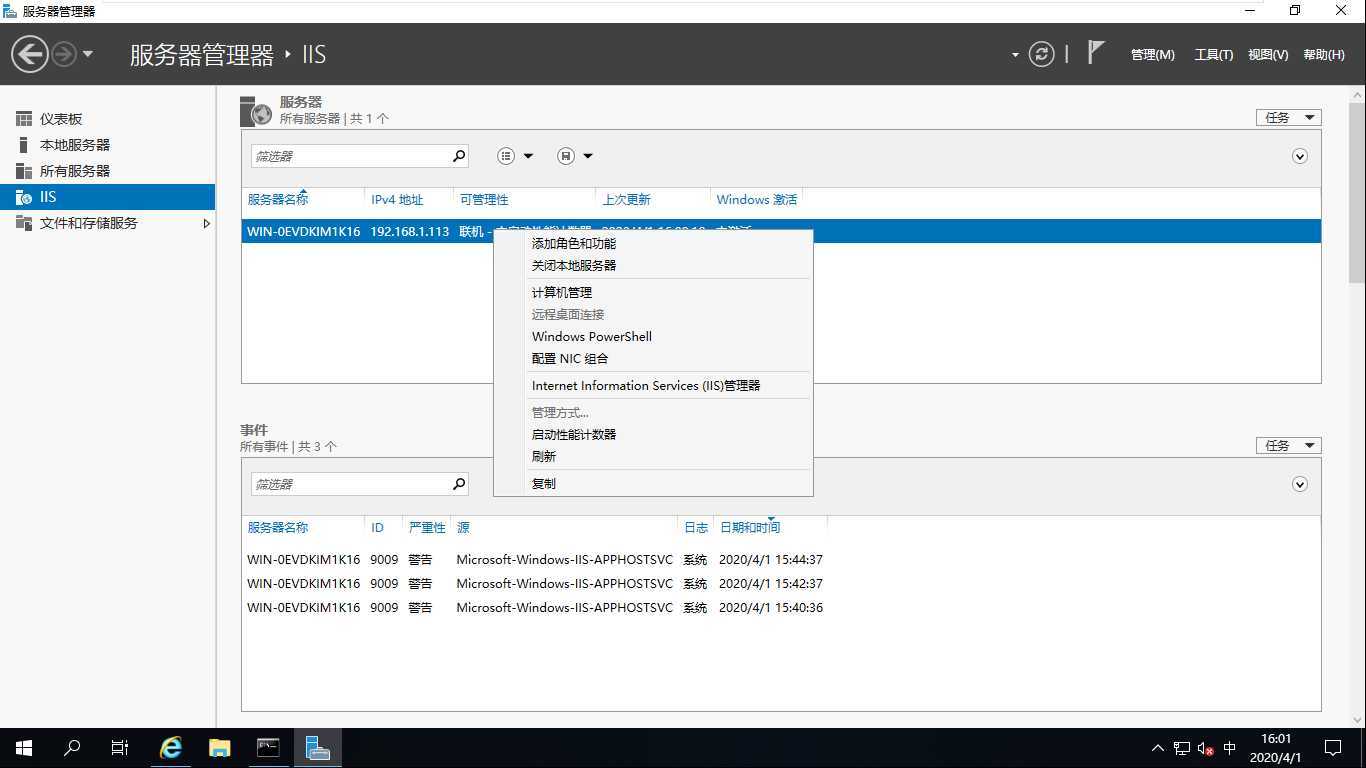Open the 工具(T) menu
The image size is (1366, 768).
(1213, 55)
